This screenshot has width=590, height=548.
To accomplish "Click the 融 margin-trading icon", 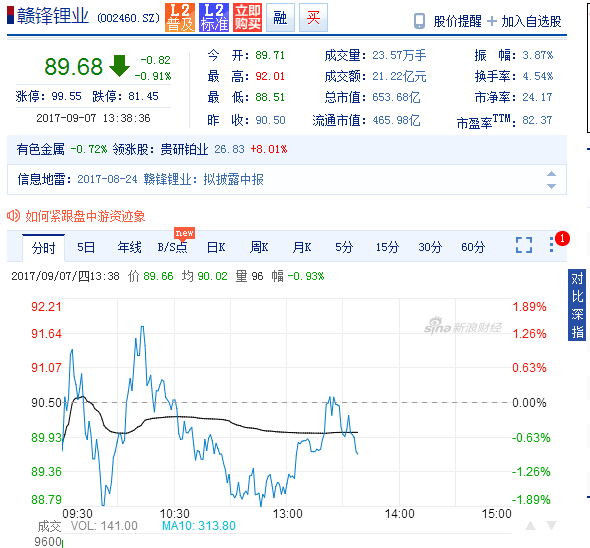I will point(280,17).
